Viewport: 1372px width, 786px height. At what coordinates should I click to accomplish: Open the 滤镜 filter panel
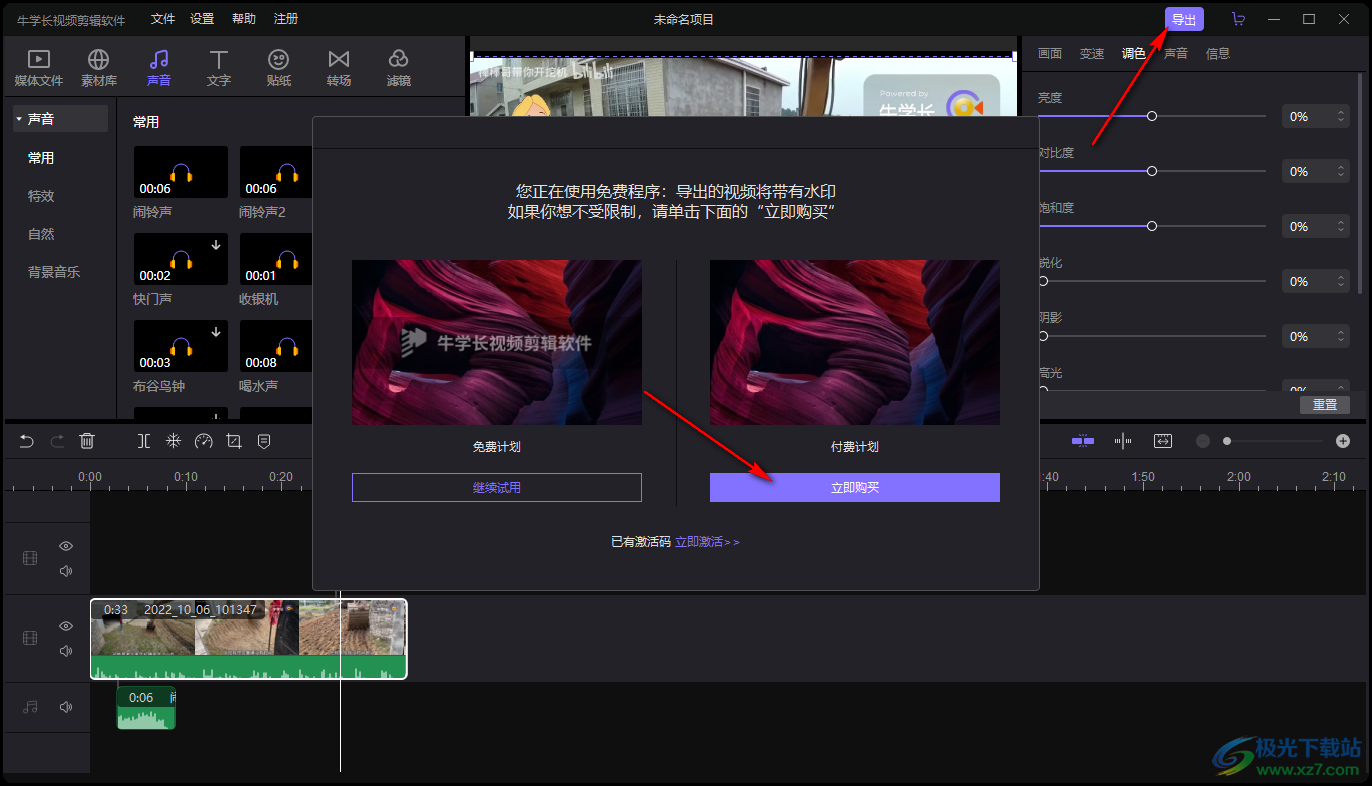click(399, 67)
